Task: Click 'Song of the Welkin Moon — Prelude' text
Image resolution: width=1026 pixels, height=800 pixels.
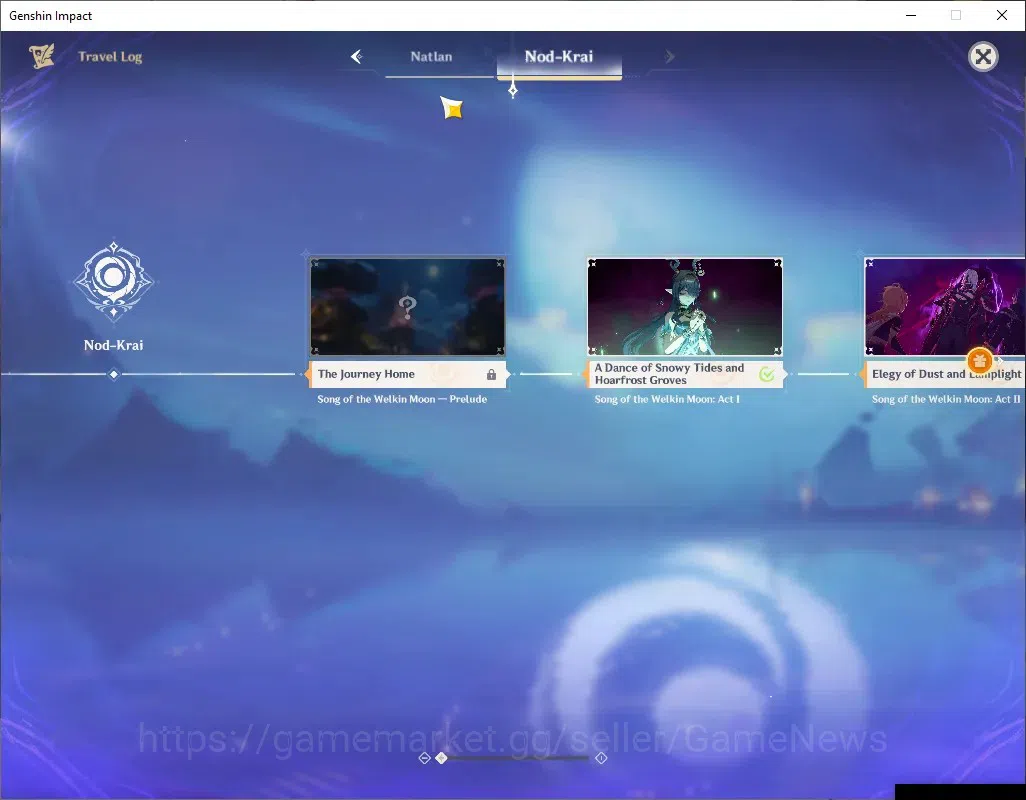Action: tap(402, 399)
